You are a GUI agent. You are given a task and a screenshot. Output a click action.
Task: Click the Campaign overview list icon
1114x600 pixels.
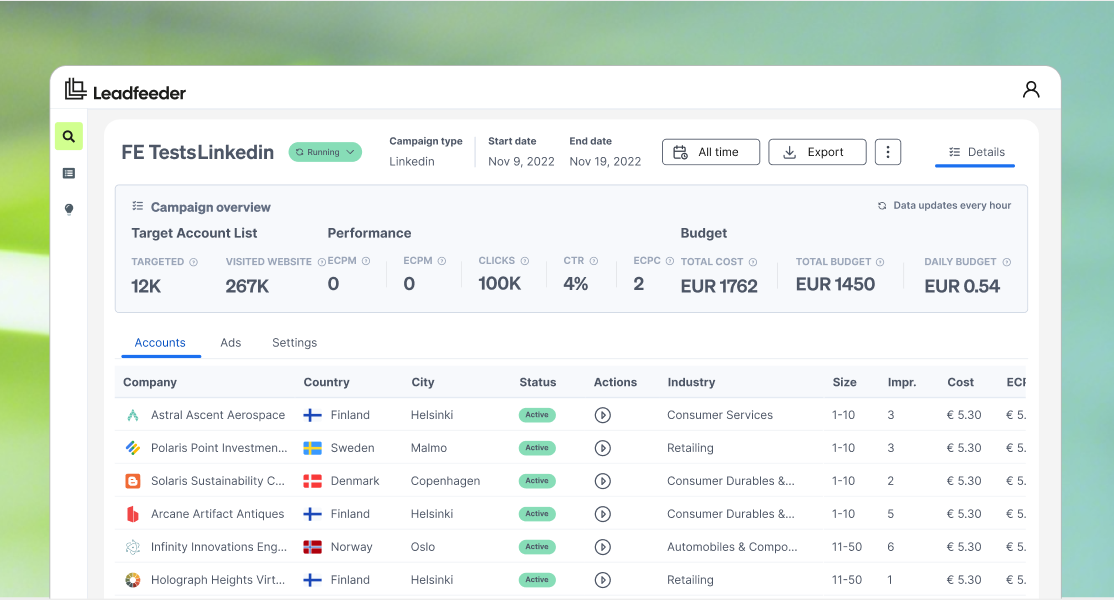tap(138, 206)
